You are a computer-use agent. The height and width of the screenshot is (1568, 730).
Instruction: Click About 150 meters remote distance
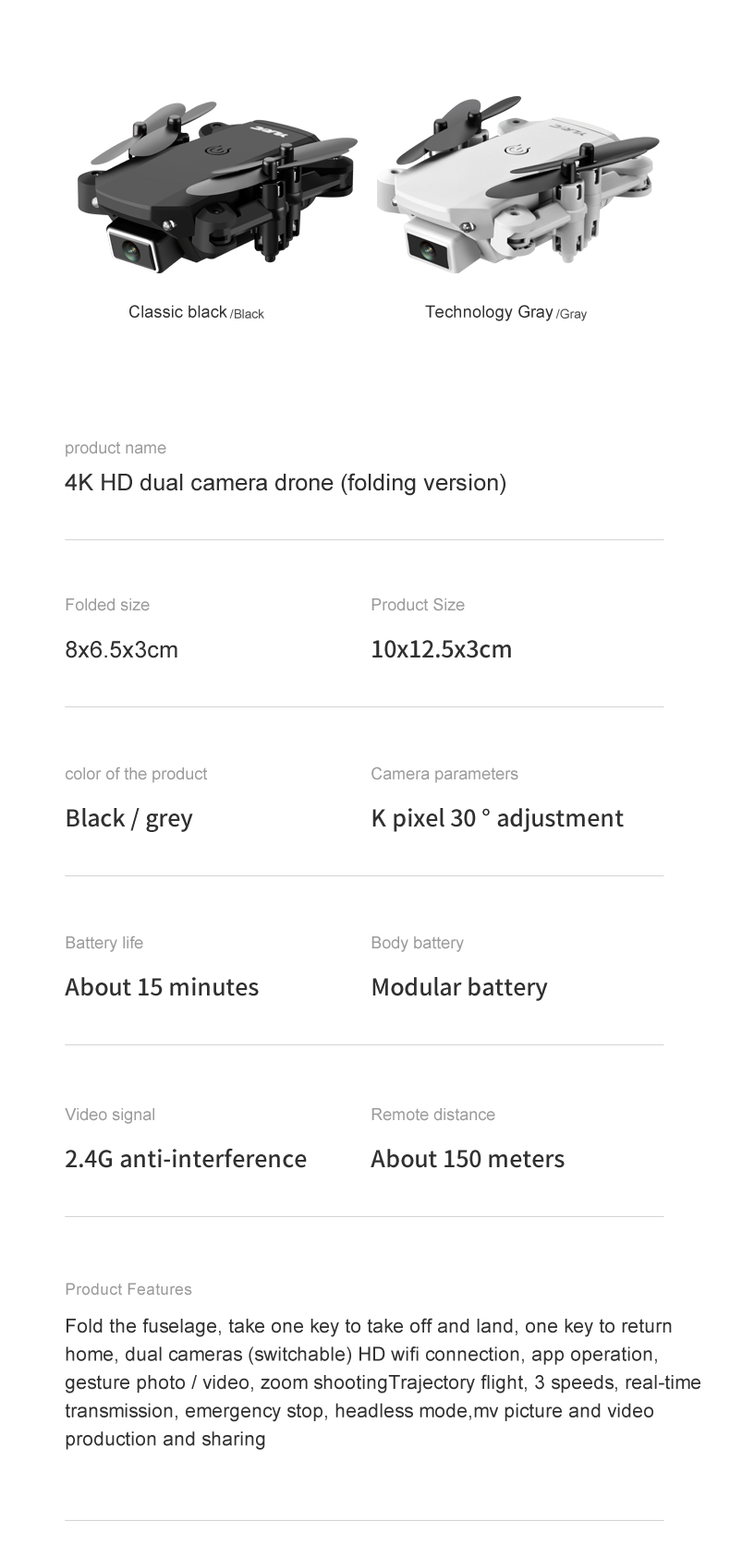coord(468,1159)
